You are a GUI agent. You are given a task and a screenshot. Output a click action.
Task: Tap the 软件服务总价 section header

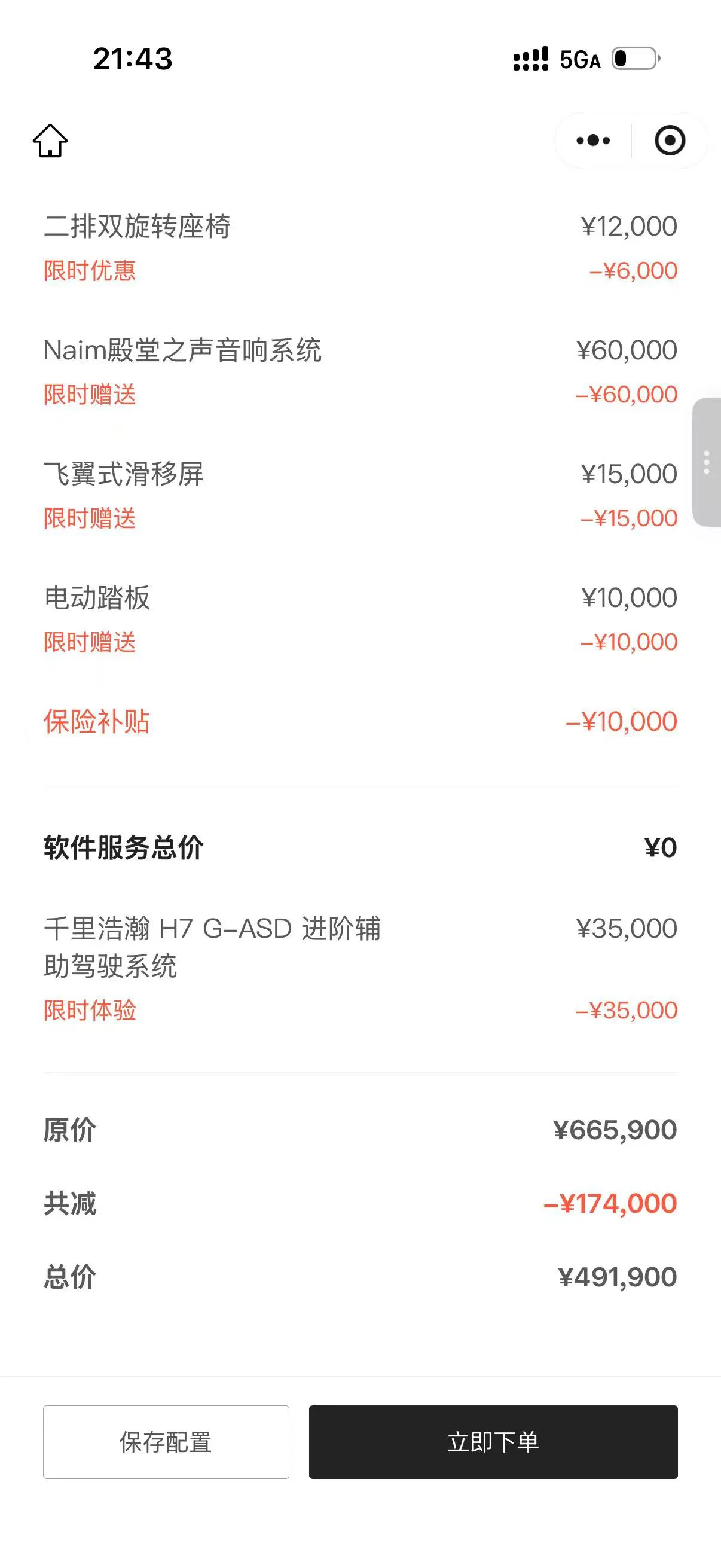tap(124, 847)
